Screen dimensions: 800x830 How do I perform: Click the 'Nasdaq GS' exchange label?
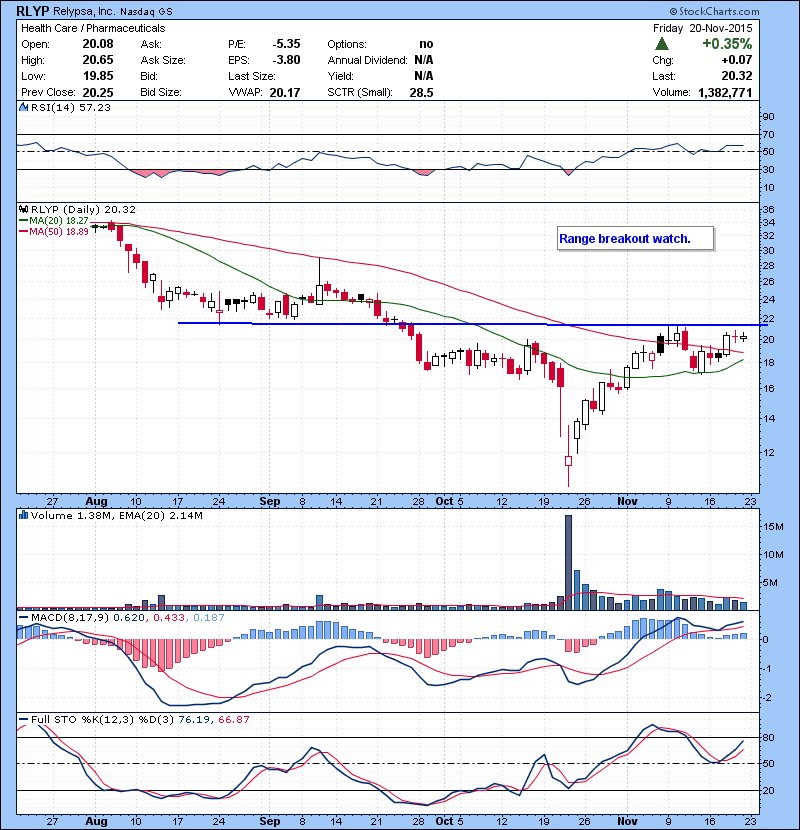click(146, 12)
